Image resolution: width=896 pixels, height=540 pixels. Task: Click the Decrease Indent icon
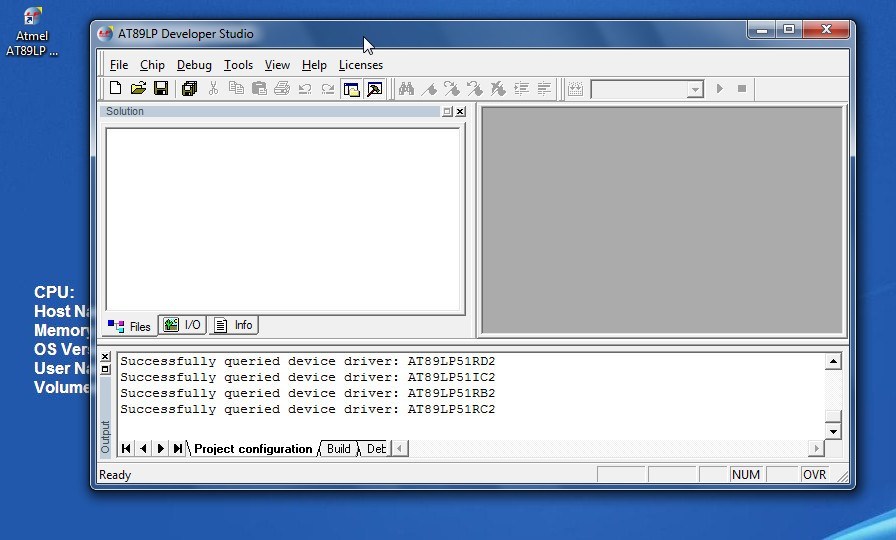coord(544,89)
